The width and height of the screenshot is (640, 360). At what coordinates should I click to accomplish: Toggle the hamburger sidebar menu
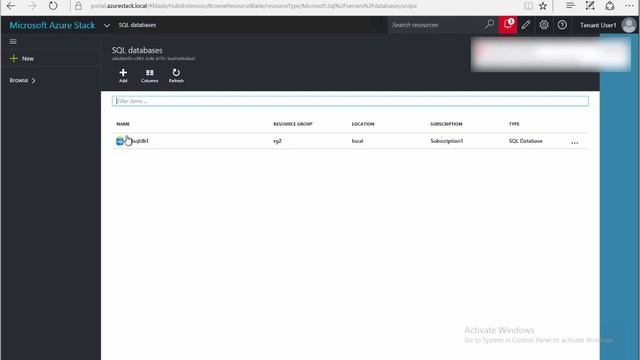(x=13, y=42)
